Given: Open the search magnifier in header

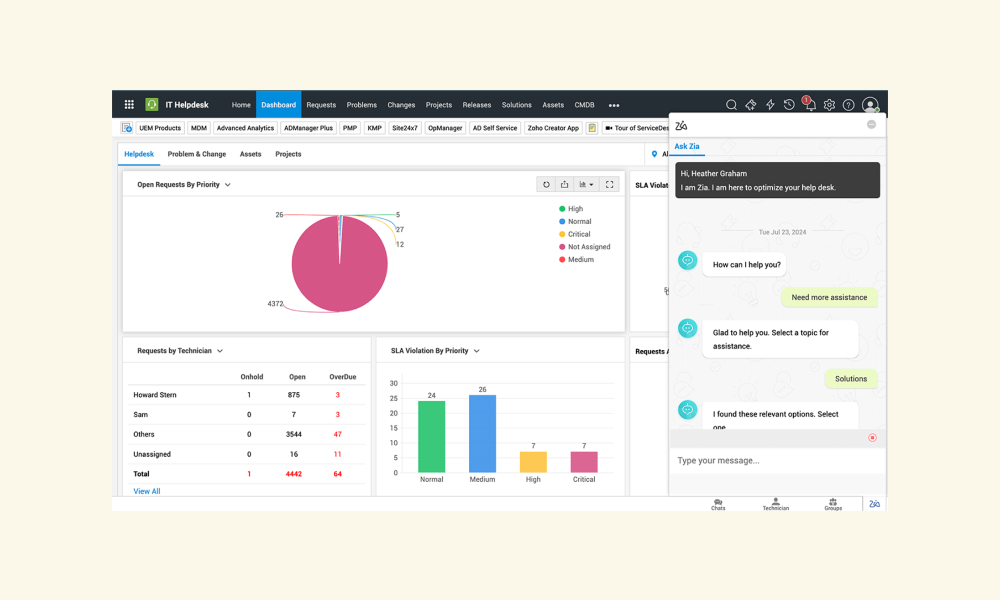Looking at the screenshot, I should tap(732, 105).
